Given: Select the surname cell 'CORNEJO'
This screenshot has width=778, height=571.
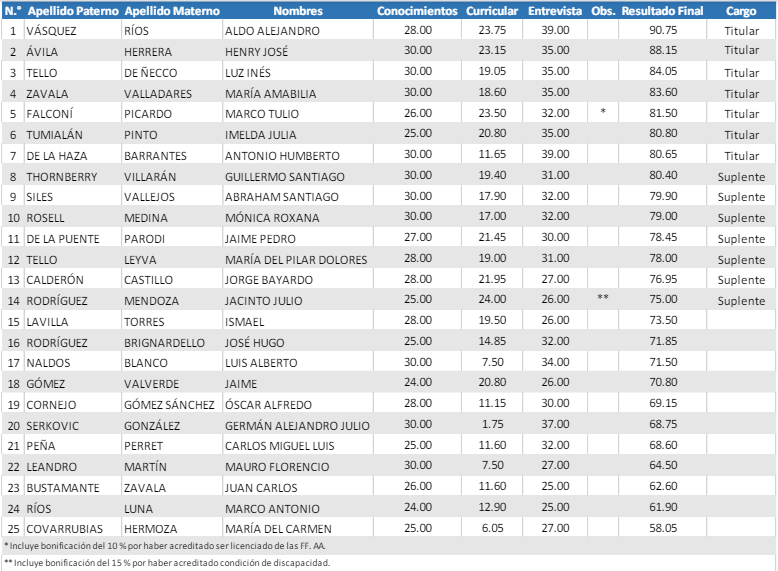Looking at the screenshot, I should coord(51,405).
